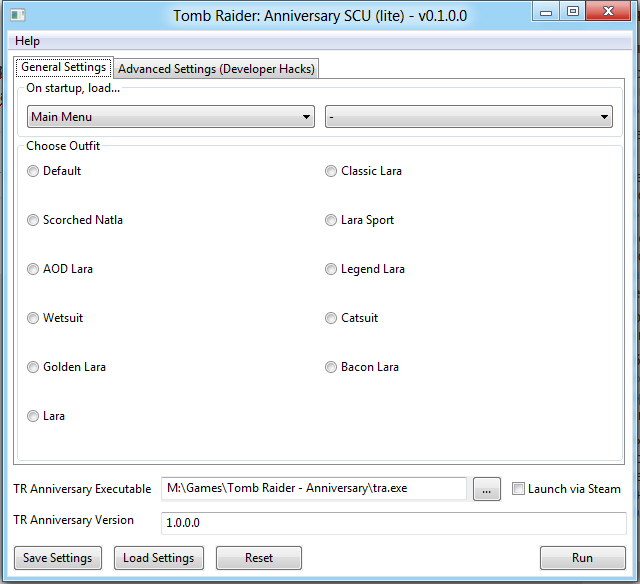The width and height of the screenshot is (640, 584).
Task: Click the 'On startup, load...' group label
Action: 73,88
